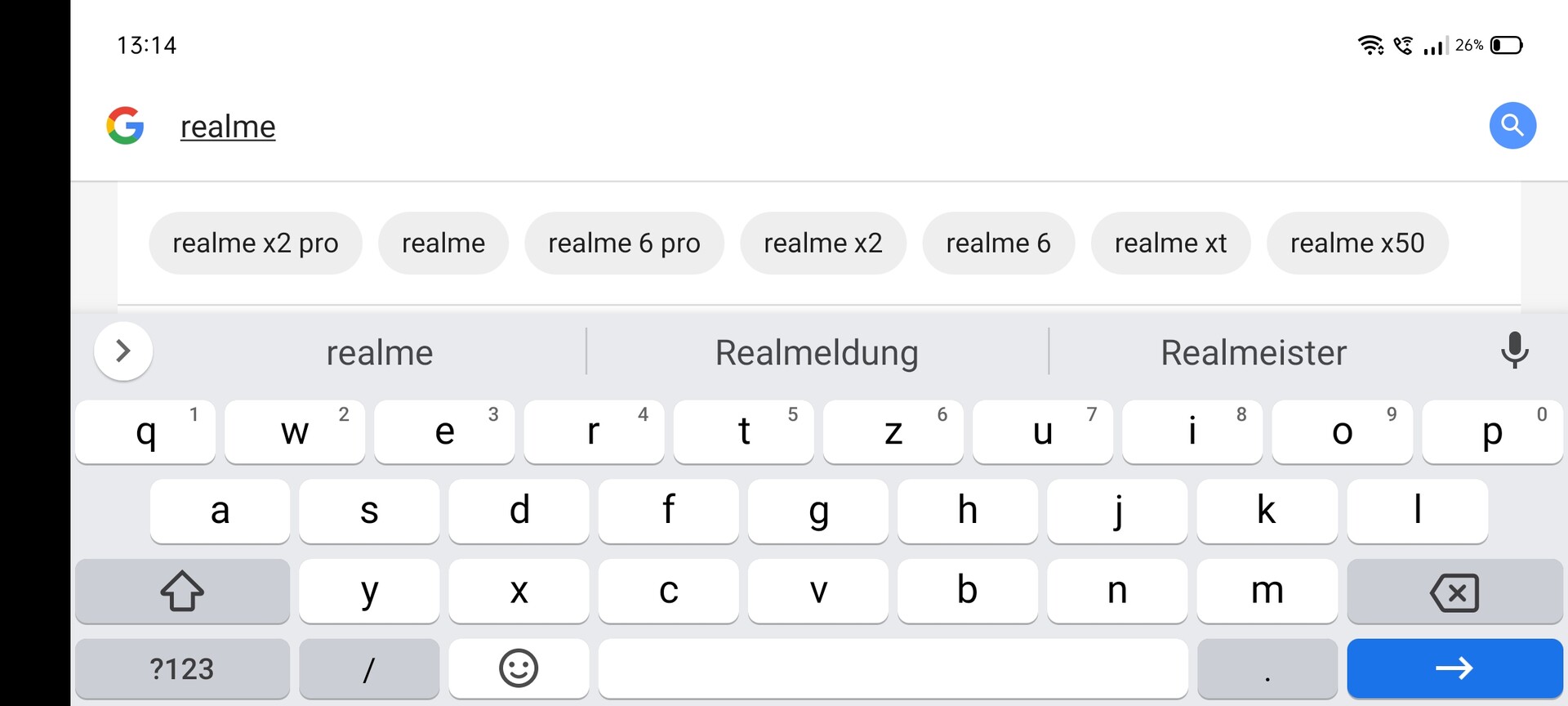Expand the keyboard suggestion strip arrow
The image size is (1568, 706).
tap(123, 351)
